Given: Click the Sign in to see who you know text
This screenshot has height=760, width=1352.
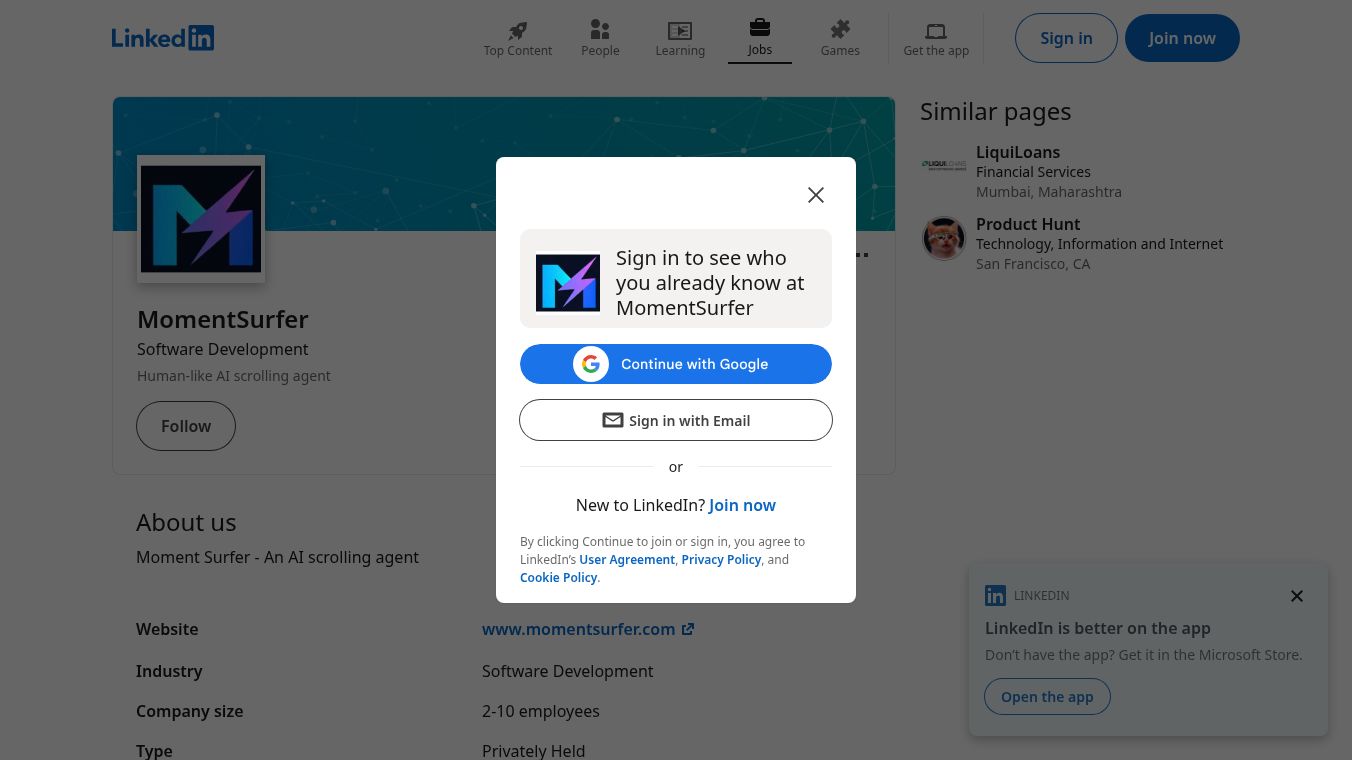Looking at the screenshot, I should tap(710, 283).
